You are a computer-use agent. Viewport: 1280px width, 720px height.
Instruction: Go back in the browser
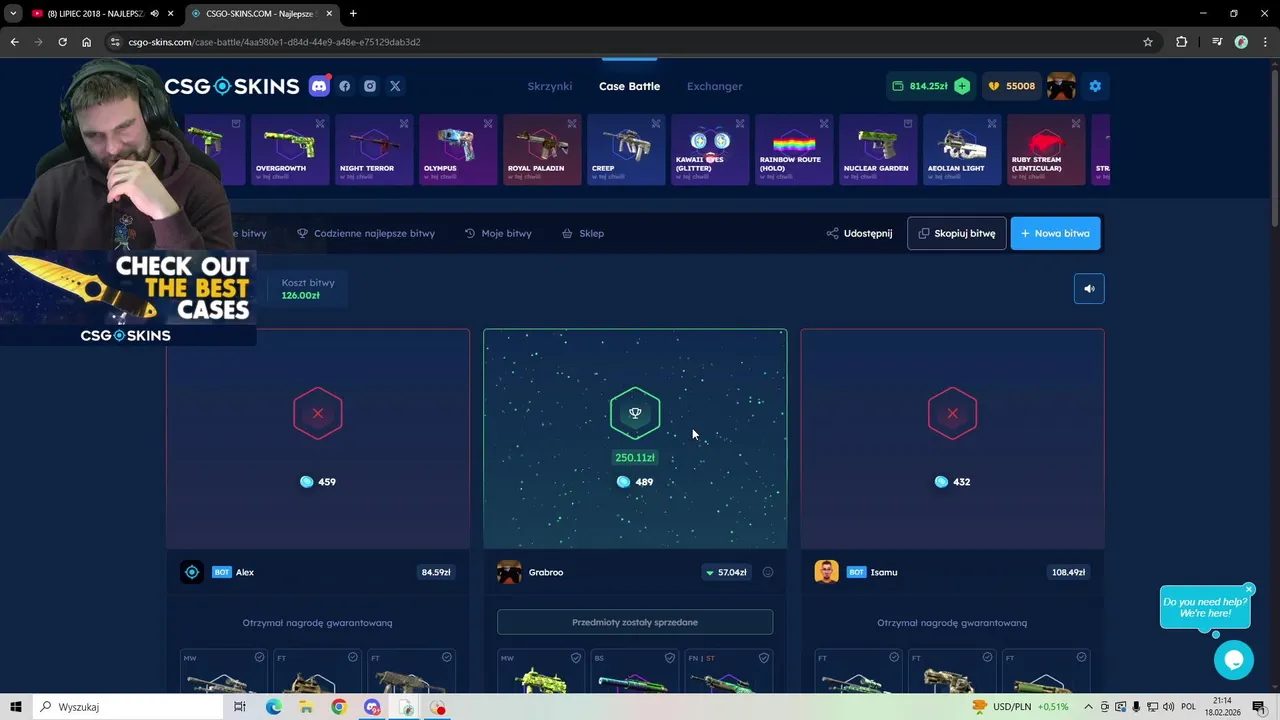coord(14,42)
